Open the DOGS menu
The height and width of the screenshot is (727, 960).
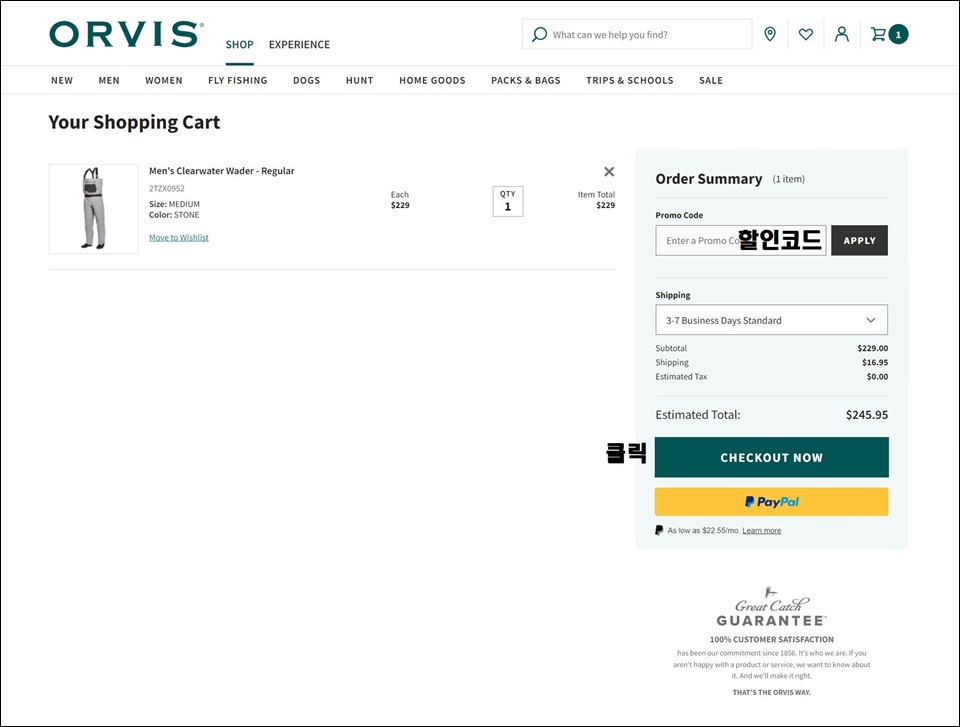[x=306, y=80]
